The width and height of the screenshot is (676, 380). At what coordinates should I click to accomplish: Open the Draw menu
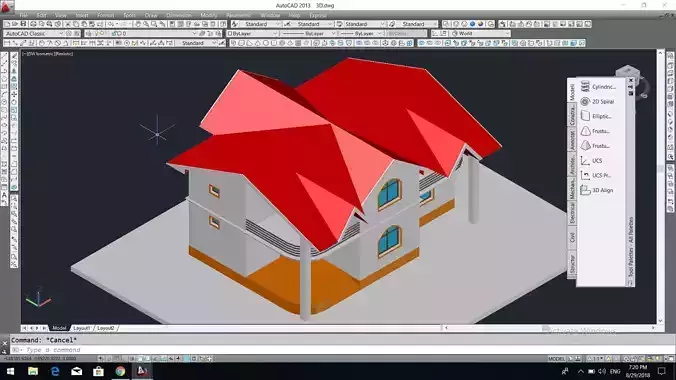[151, 15]
